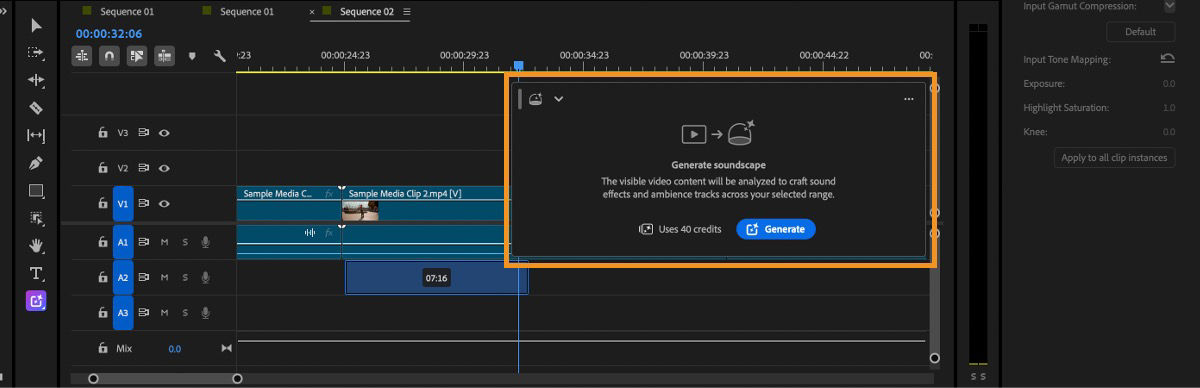Select the Rectangle tool
The width and height of the screenshot is (1200, 388).
tap(36, 190)
